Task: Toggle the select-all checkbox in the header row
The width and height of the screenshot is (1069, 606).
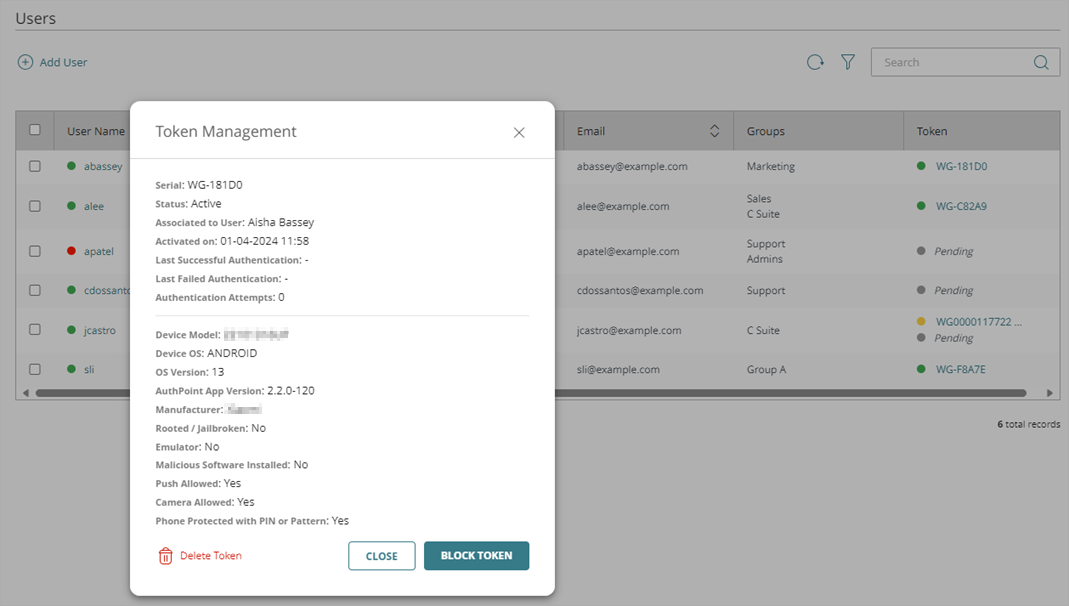Action: (35, 130)
